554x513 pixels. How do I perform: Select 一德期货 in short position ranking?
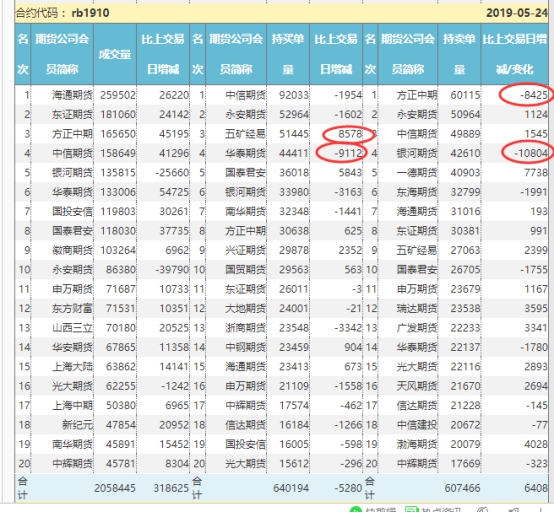[x=417, y=173]
